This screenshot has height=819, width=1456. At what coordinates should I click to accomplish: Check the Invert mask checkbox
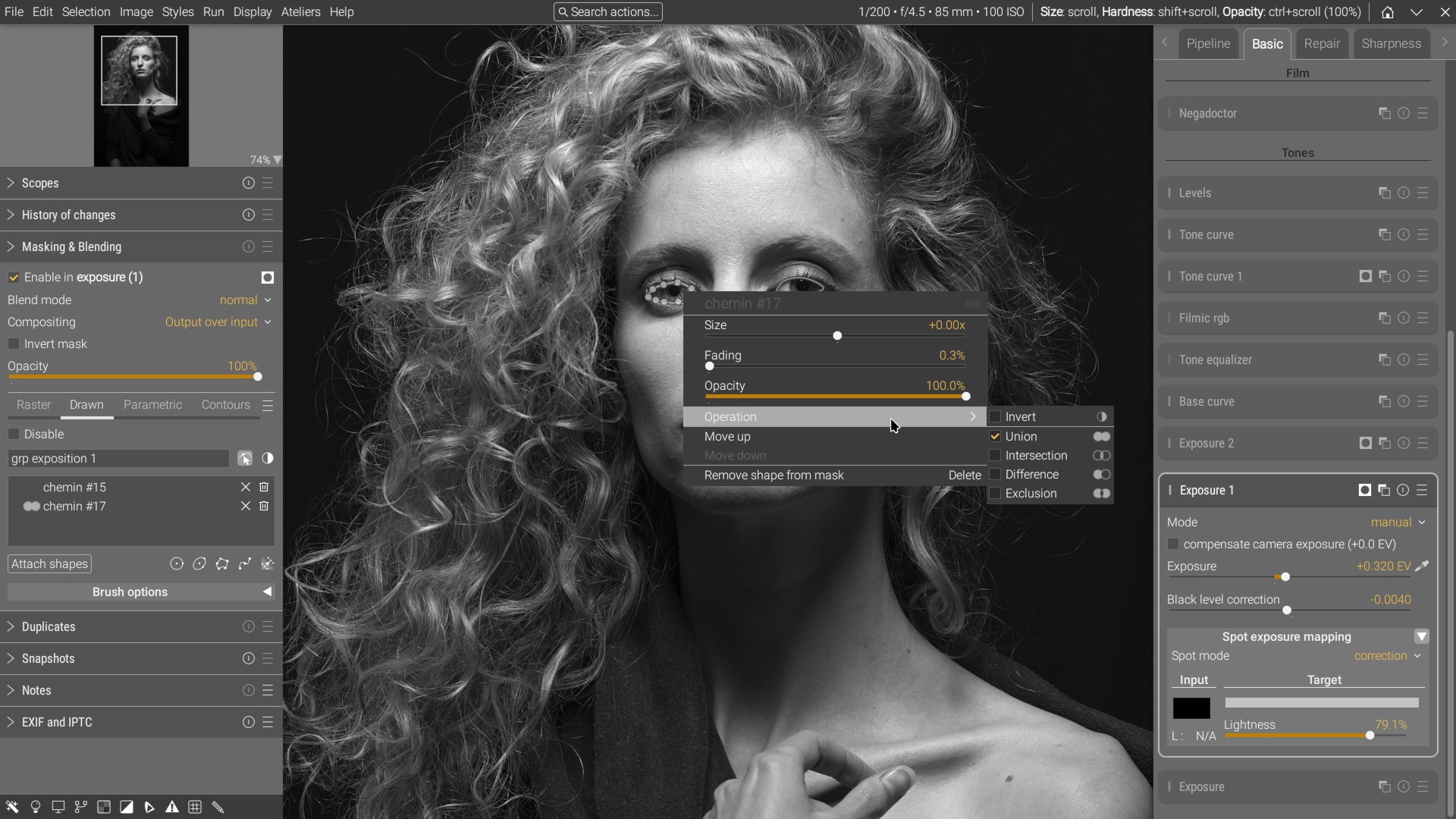point(14,344)
